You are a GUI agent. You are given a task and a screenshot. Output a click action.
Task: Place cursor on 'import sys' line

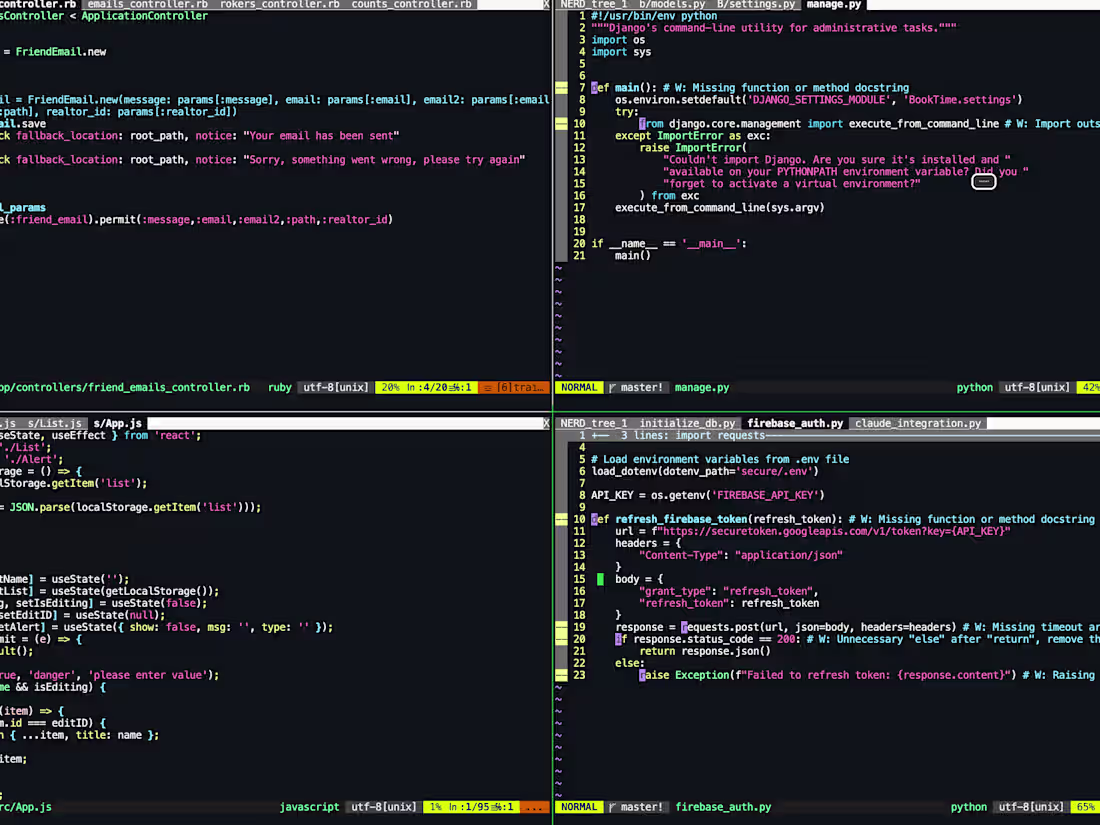[621, 52]
